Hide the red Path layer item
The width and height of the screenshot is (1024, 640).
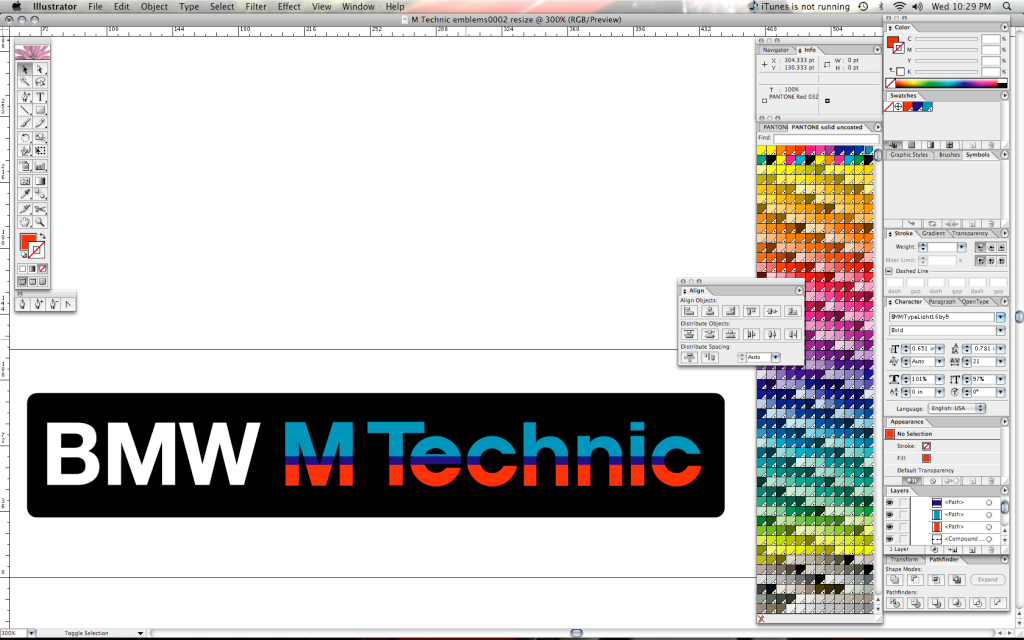(889, 526)
